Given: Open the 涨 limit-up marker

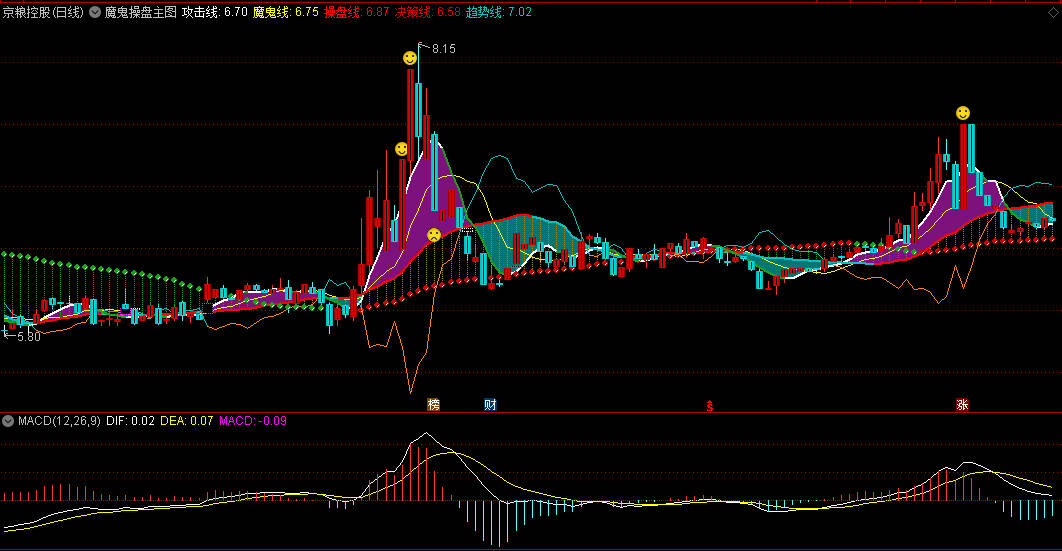Looking at the screenshot, I should coord(962,405).
